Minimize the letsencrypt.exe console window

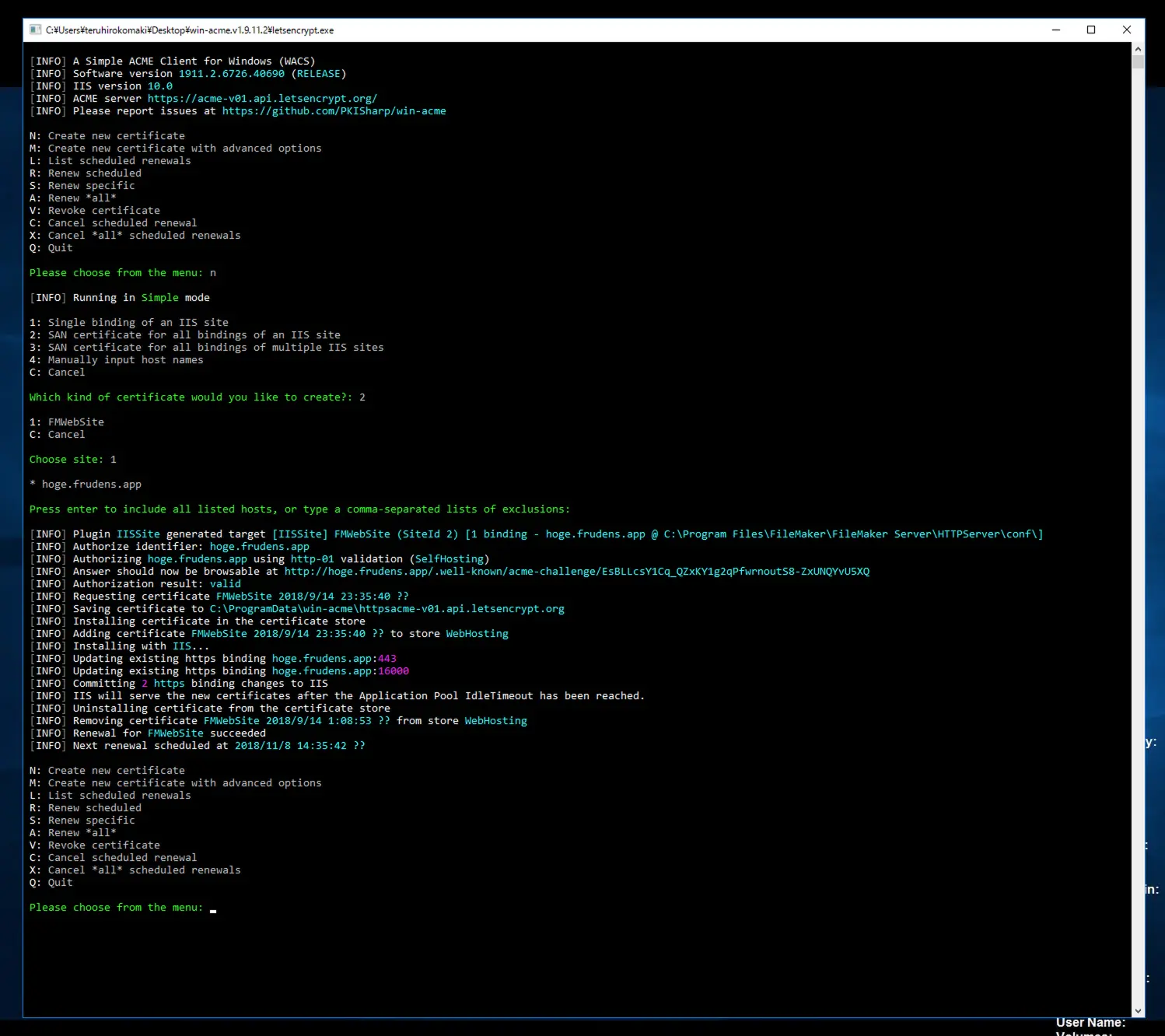[x=1055, y=30]
